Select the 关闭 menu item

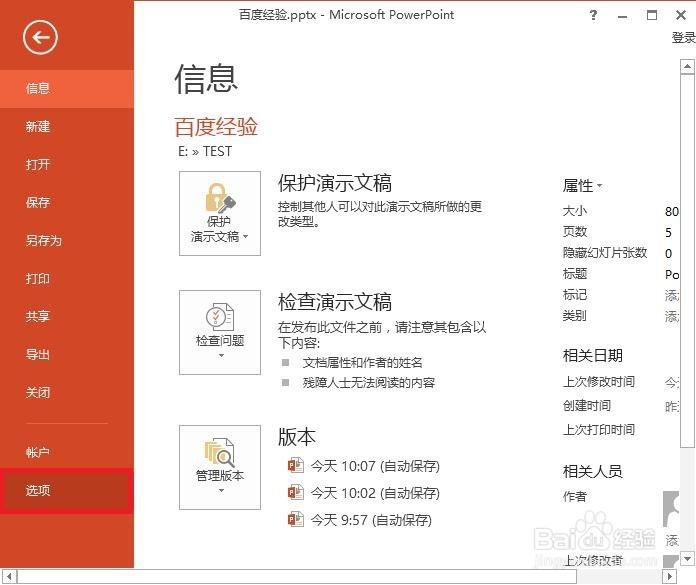[x=67, y=392]
